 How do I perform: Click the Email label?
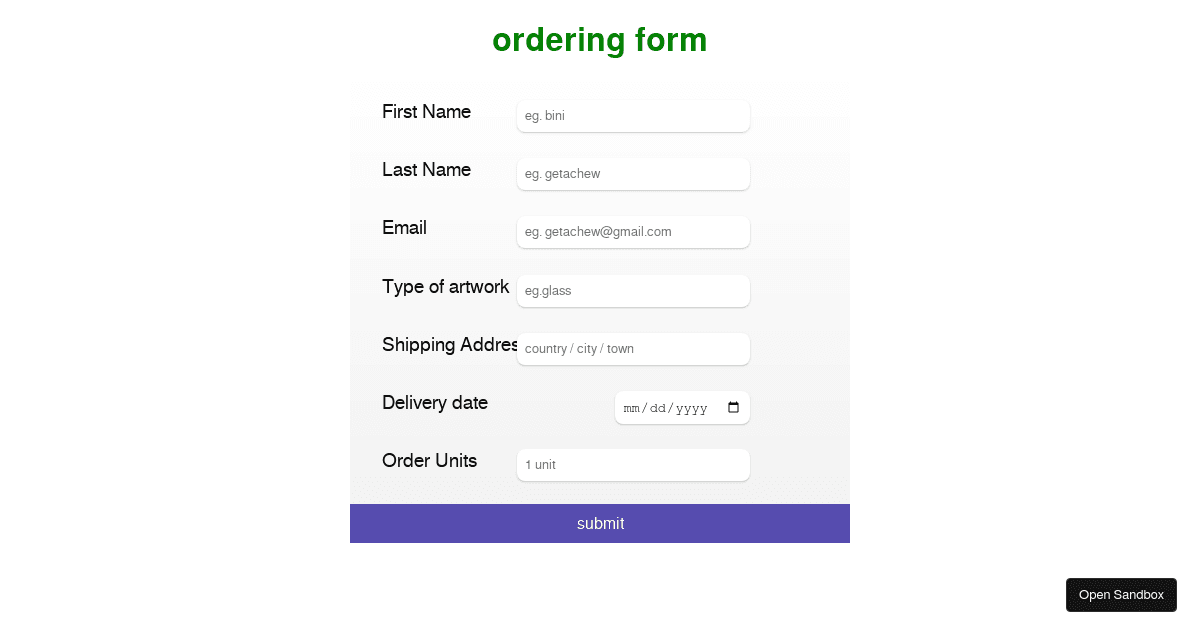pyautogui.click(x=404, y=228)
